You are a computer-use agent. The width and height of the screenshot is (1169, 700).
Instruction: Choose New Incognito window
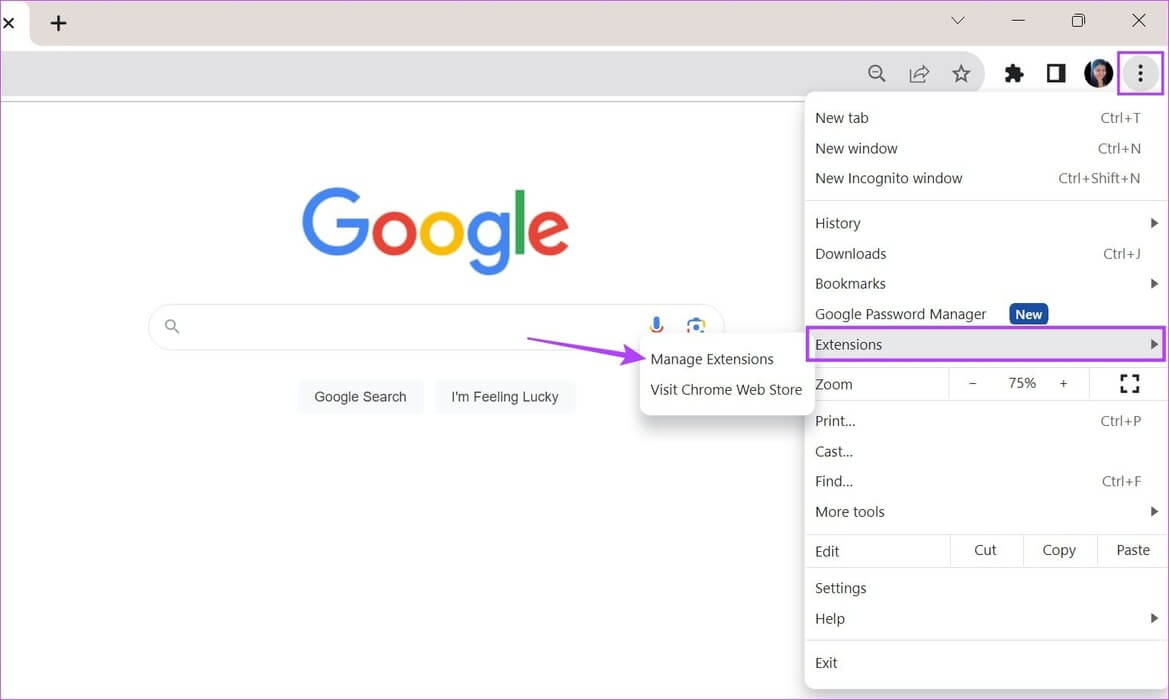pos(986,178)
